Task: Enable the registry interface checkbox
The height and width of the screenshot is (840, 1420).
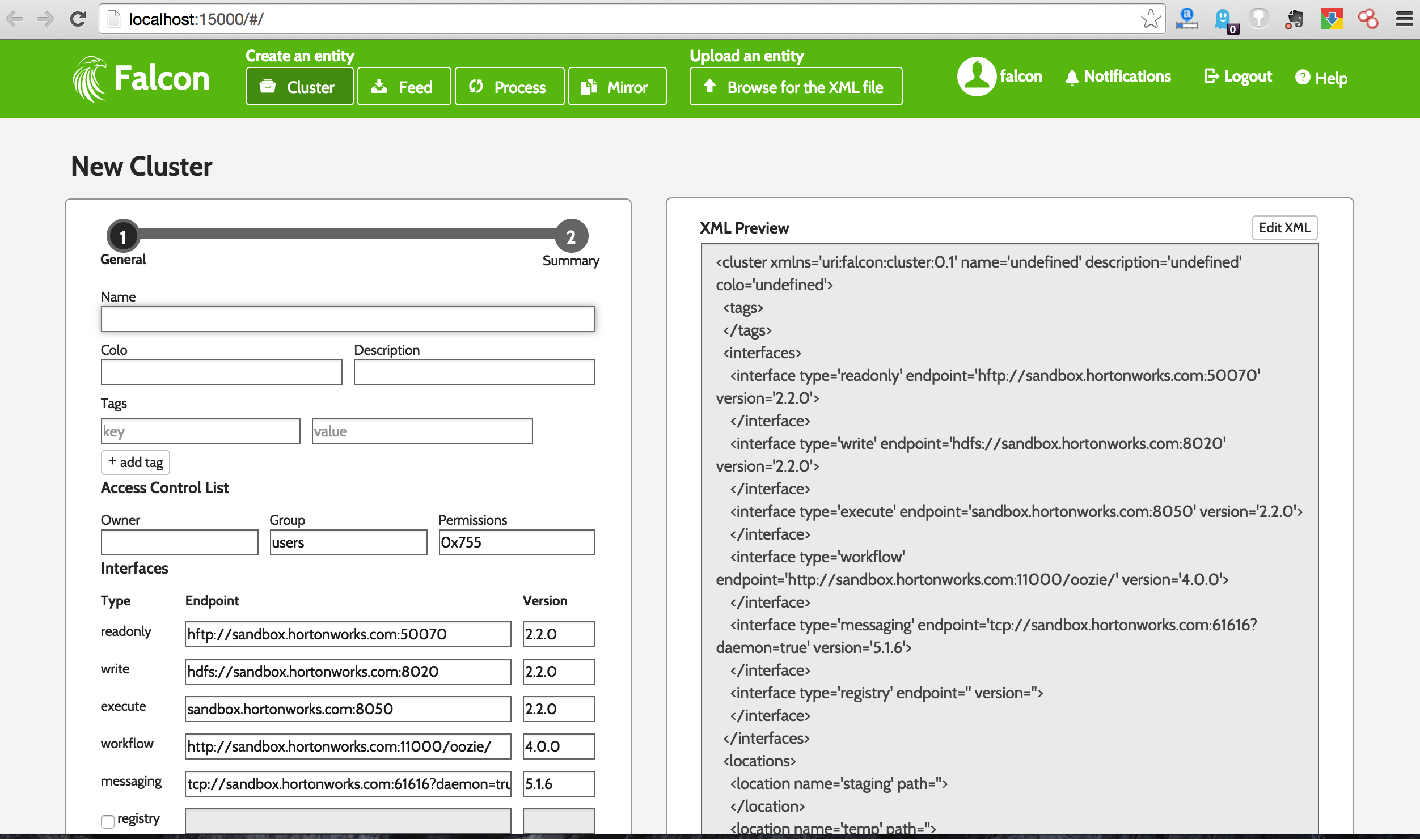Action: tap(107, 821)
